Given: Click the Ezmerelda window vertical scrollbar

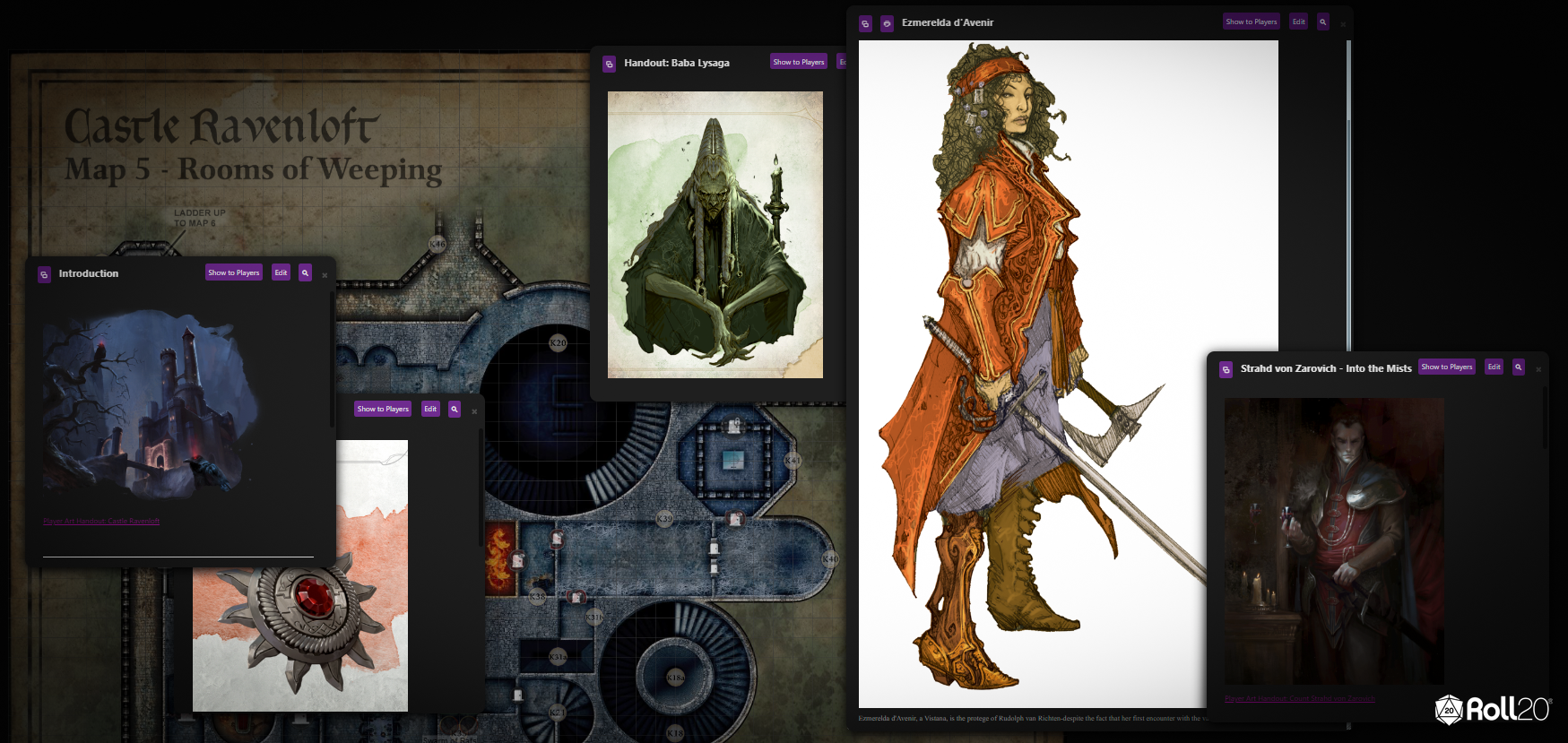Looking at the screenshot, I should [x=1348, y=197].
